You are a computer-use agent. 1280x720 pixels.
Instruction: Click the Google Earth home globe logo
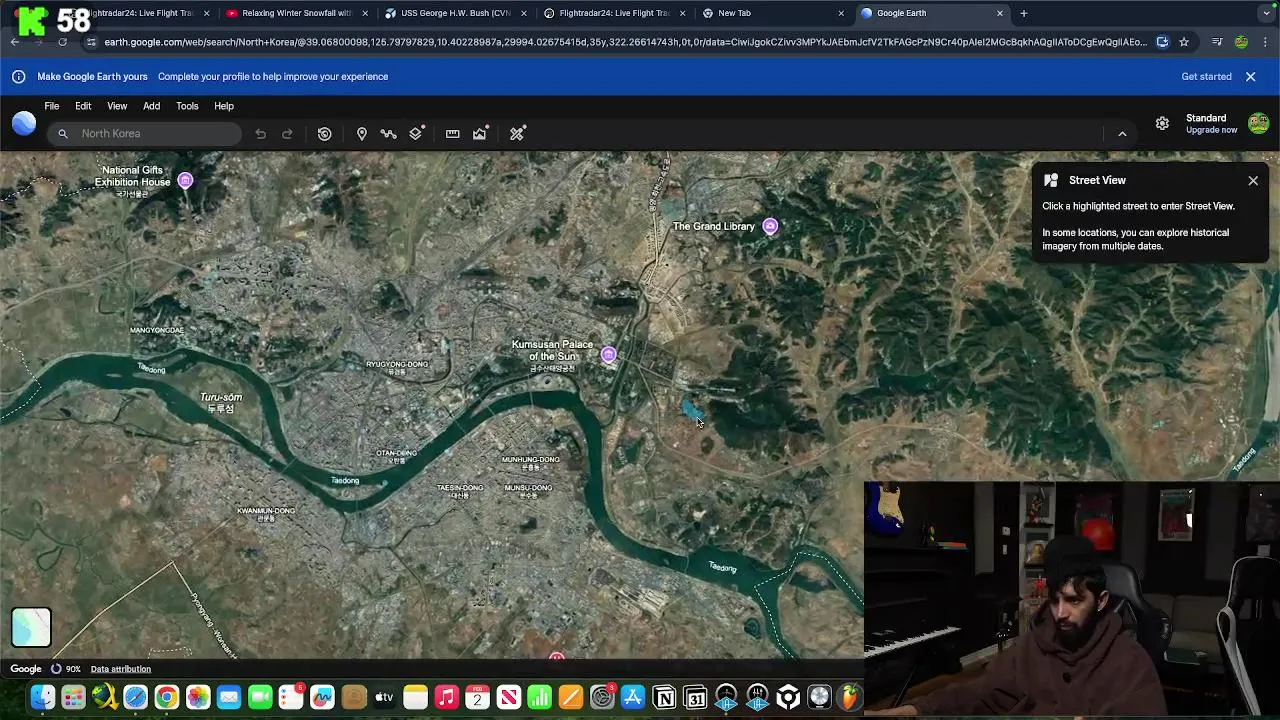pos(24,123)
